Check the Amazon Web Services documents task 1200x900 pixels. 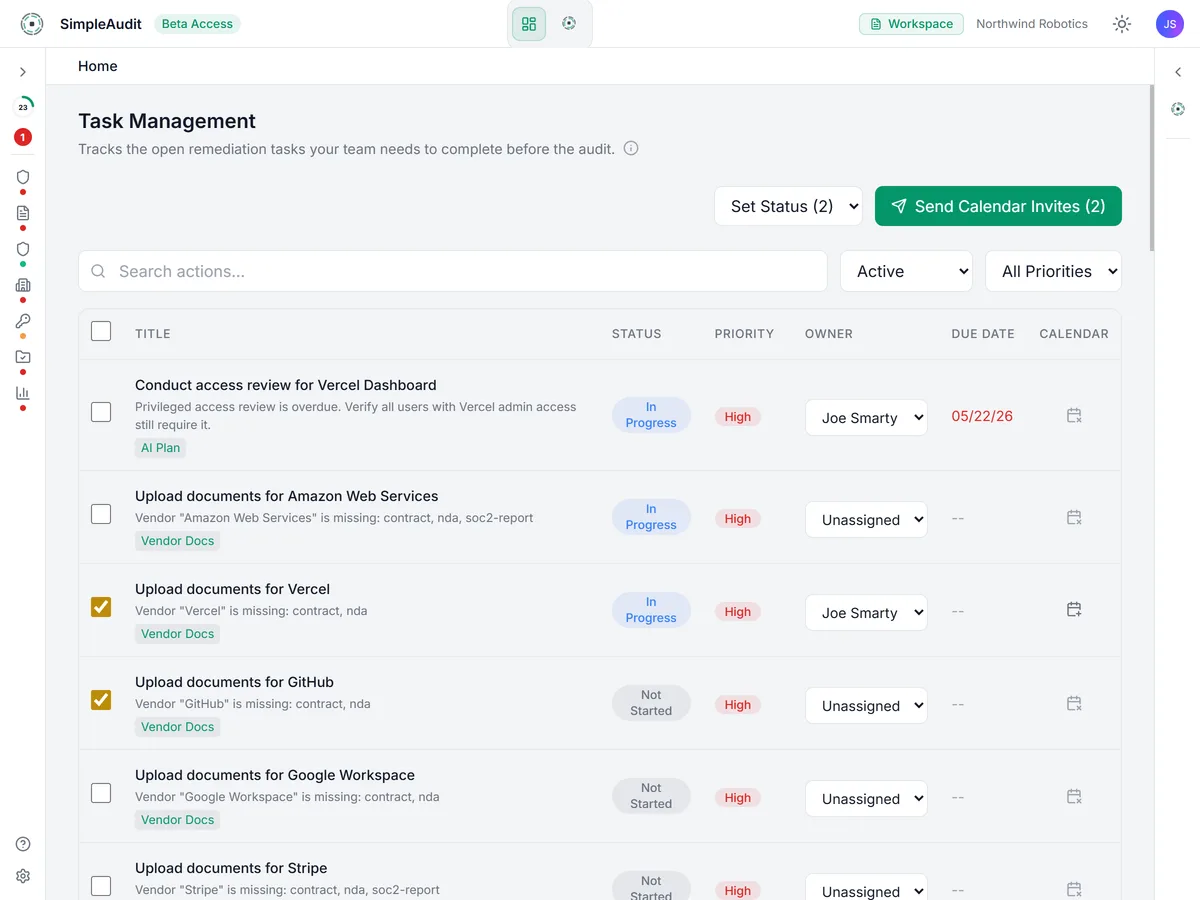tap(101, 514)
